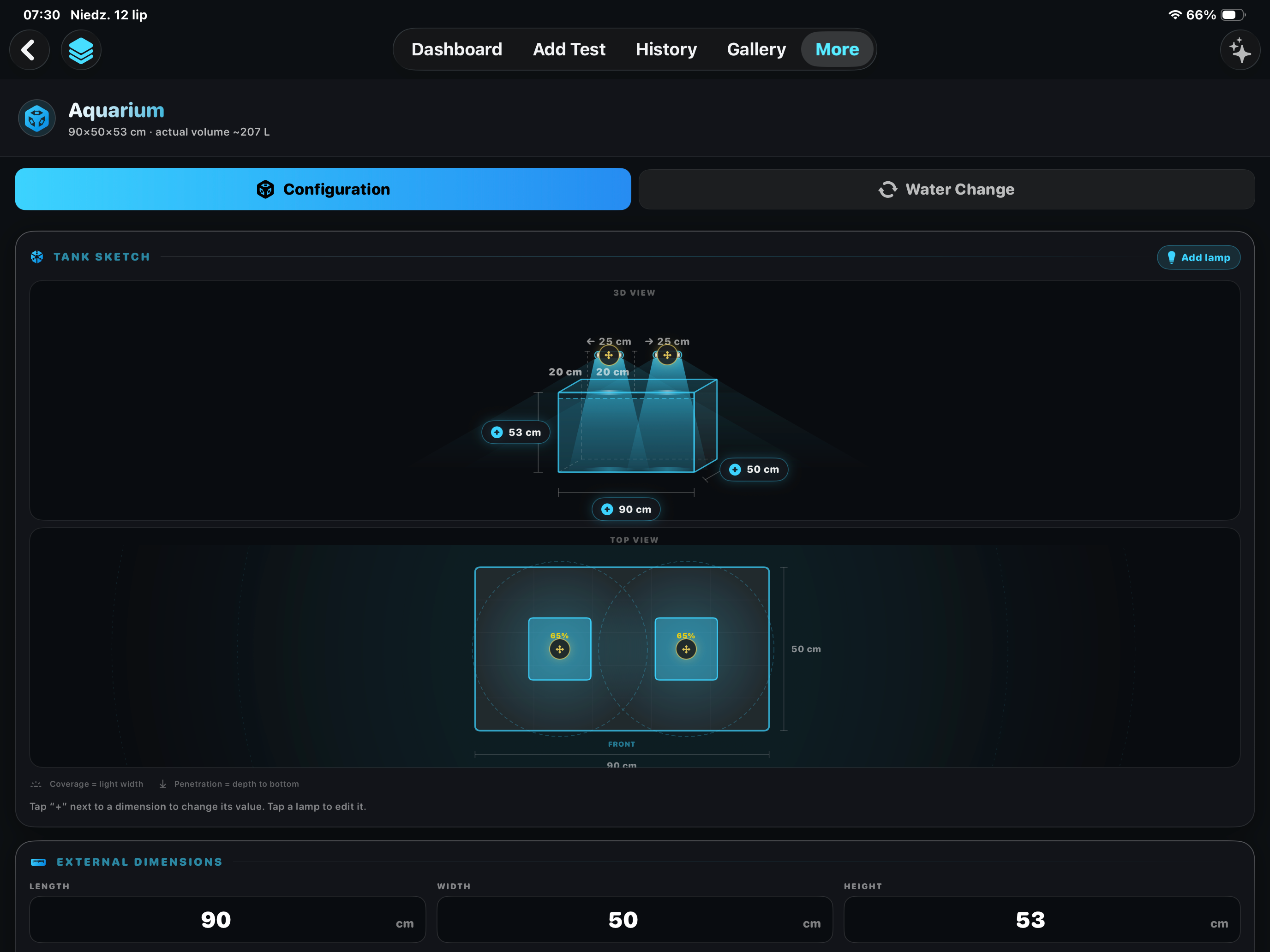
Task: Select the left 65% lamp in top view
Action: point(560,649)
